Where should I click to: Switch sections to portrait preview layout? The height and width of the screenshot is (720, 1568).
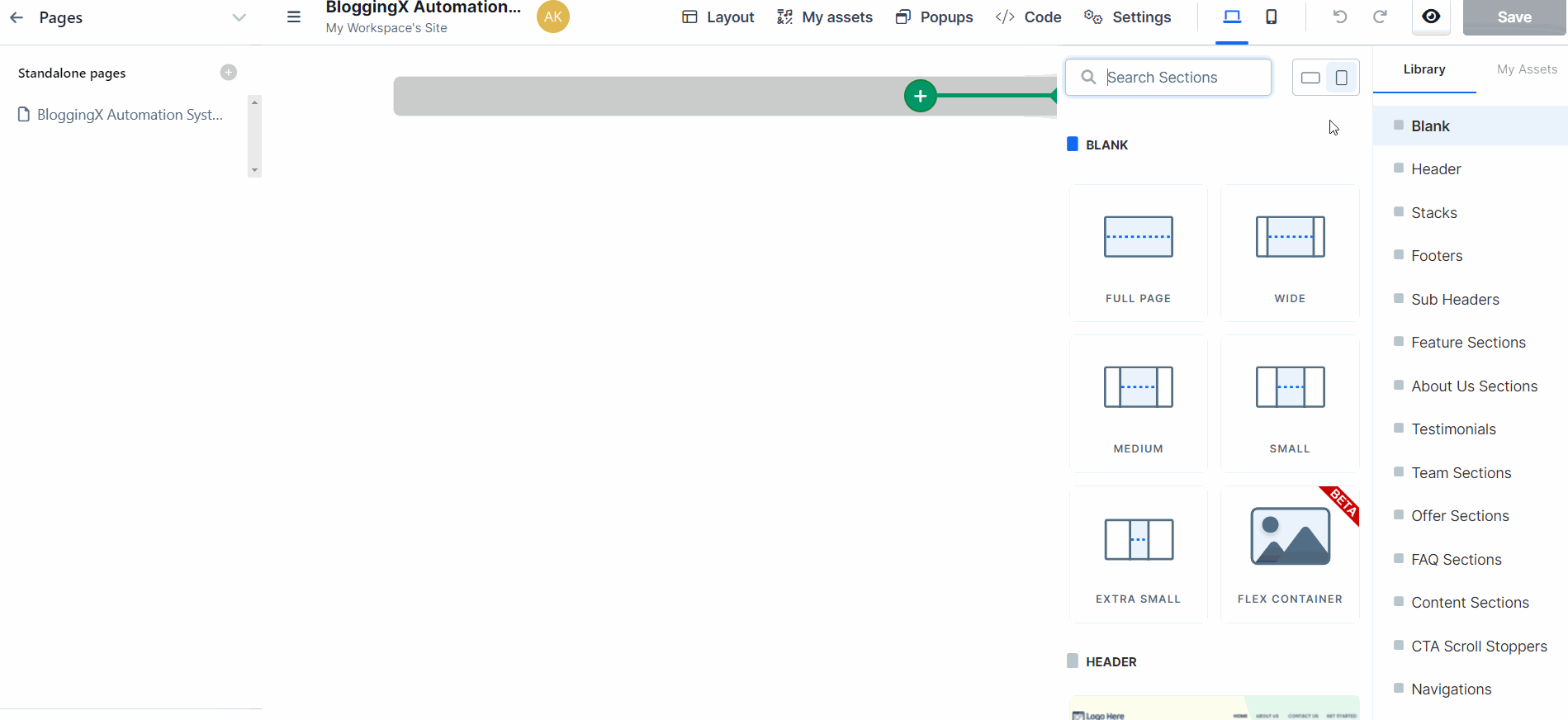1342,78
